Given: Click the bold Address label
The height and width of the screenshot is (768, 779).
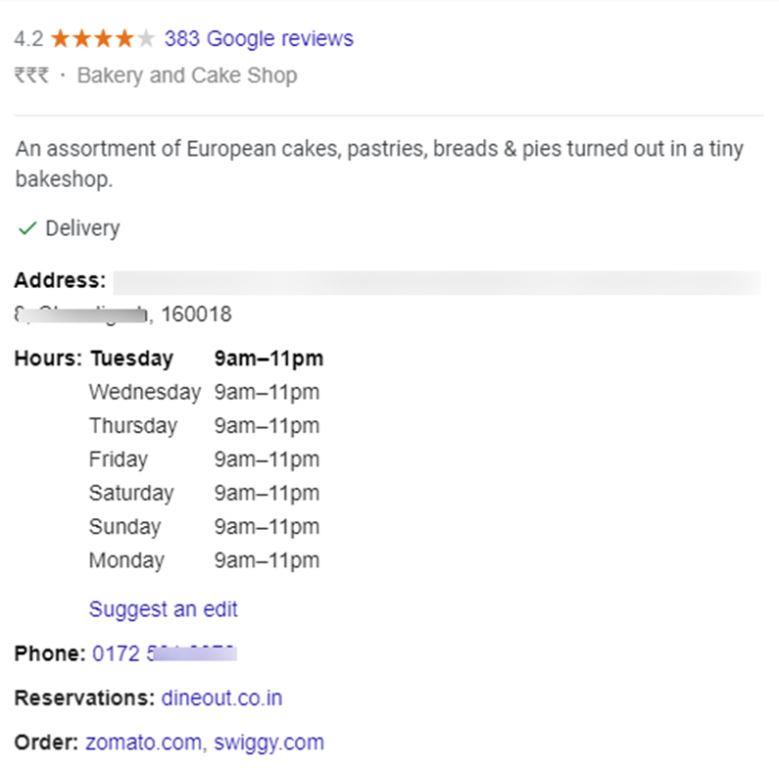Looking at the screenshot, I should click(x=59, y=280).
